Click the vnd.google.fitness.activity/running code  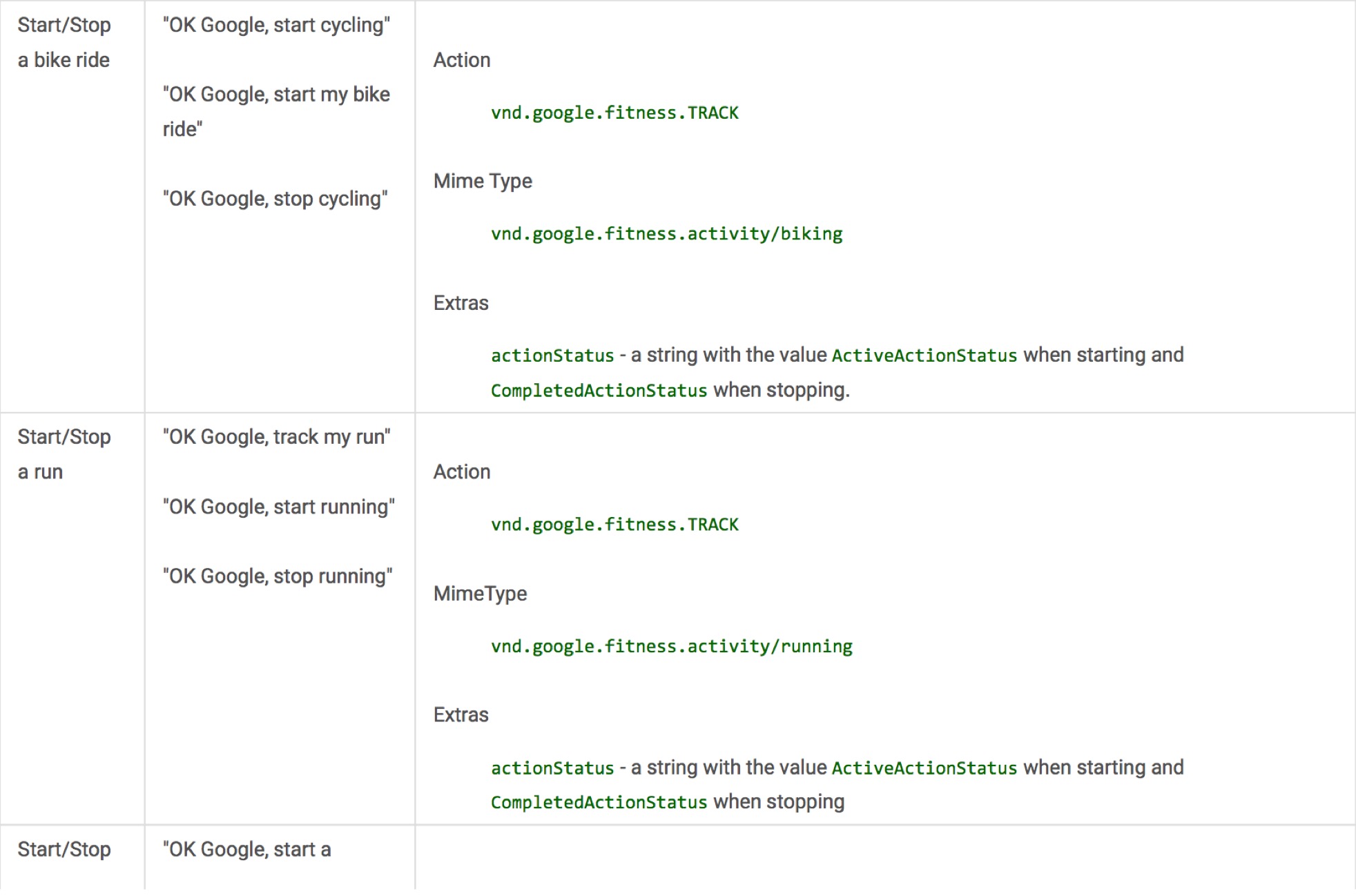click(x=672, y=647)
